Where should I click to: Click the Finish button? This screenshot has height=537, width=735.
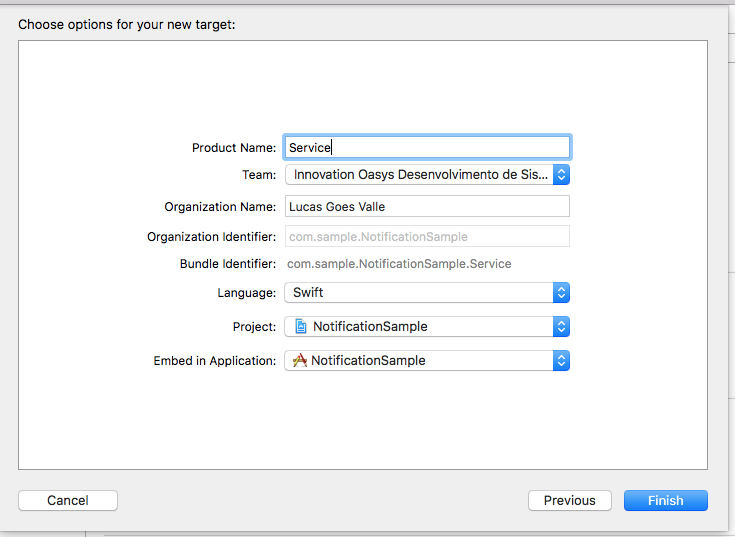[666, 500]
